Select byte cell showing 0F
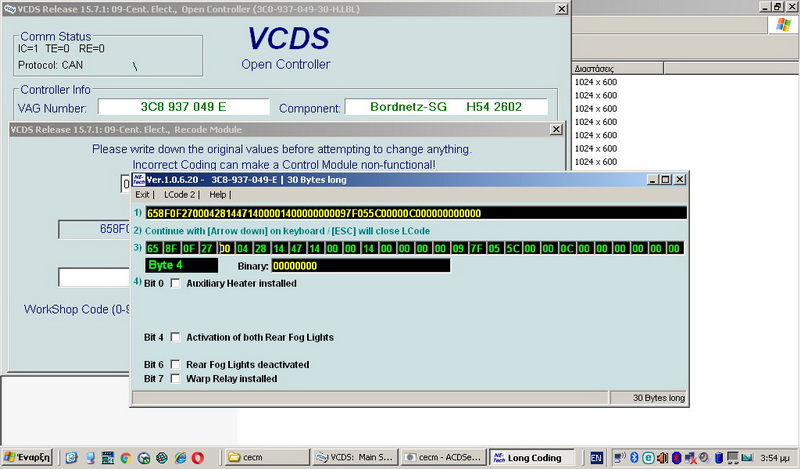 (x=189, y=249)
